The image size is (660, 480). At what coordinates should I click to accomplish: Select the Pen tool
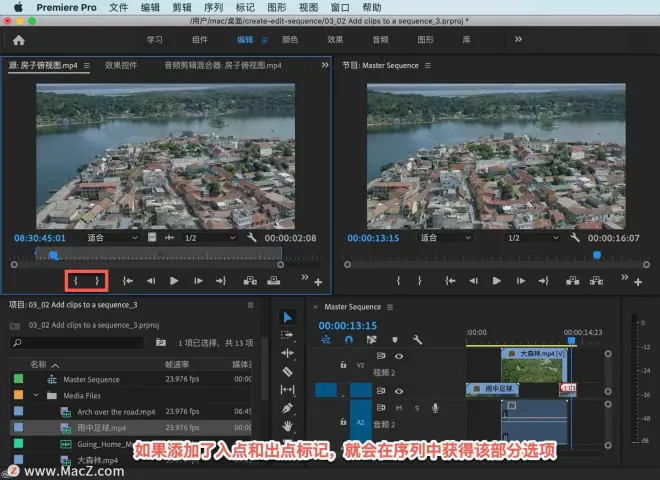[287, 408]
